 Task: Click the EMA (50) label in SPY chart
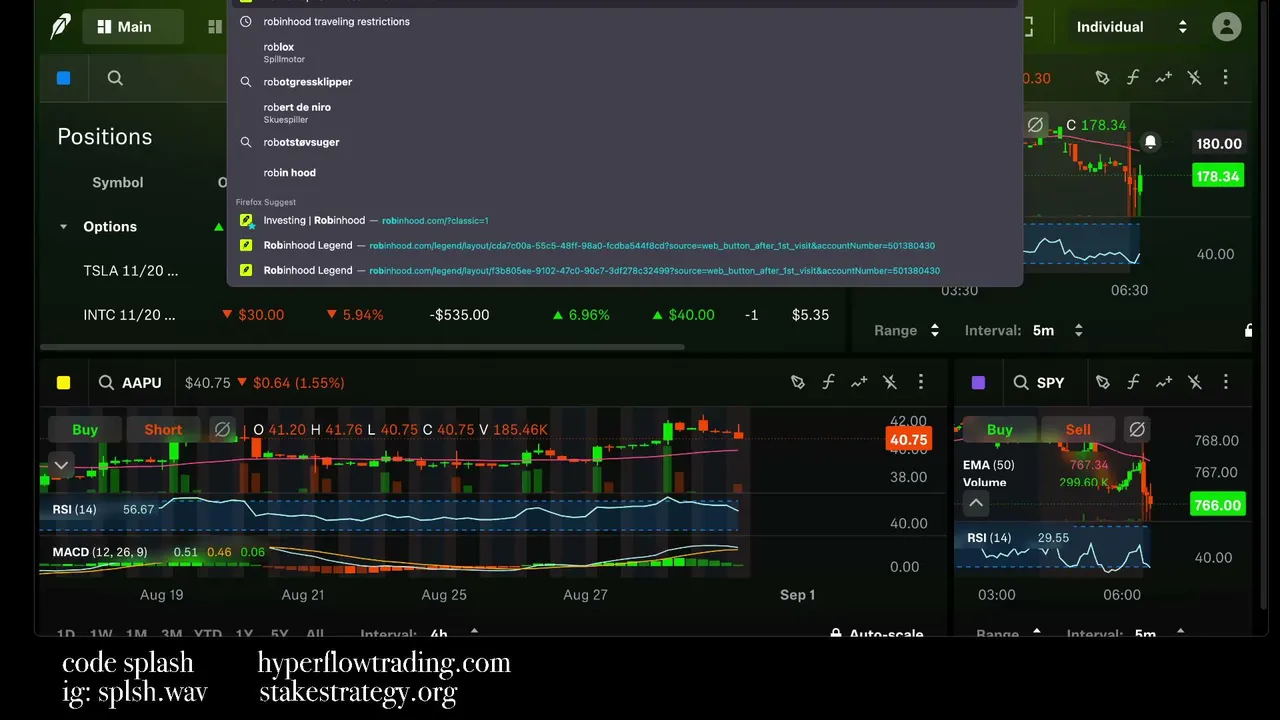coord(989,465)
